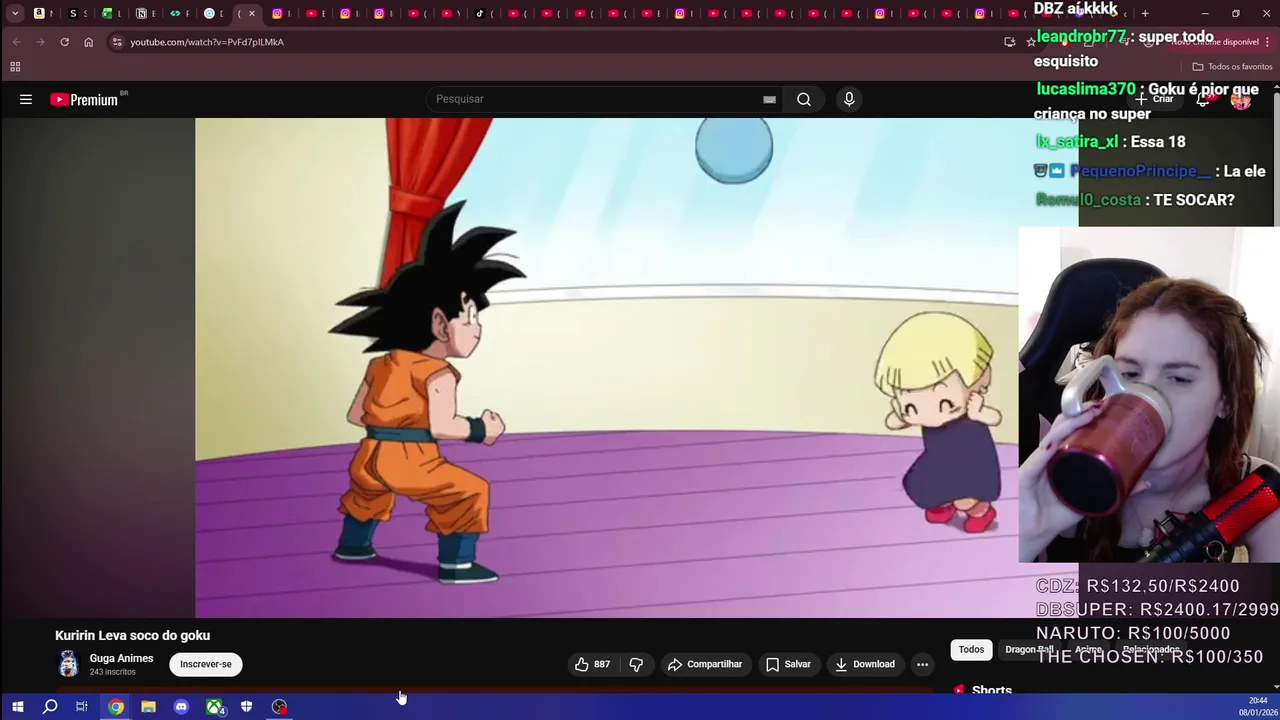Screen dimensions: 1280x720
Task: Go back in Chrome history
Action: pyautogui.click(x=17, y=42)
